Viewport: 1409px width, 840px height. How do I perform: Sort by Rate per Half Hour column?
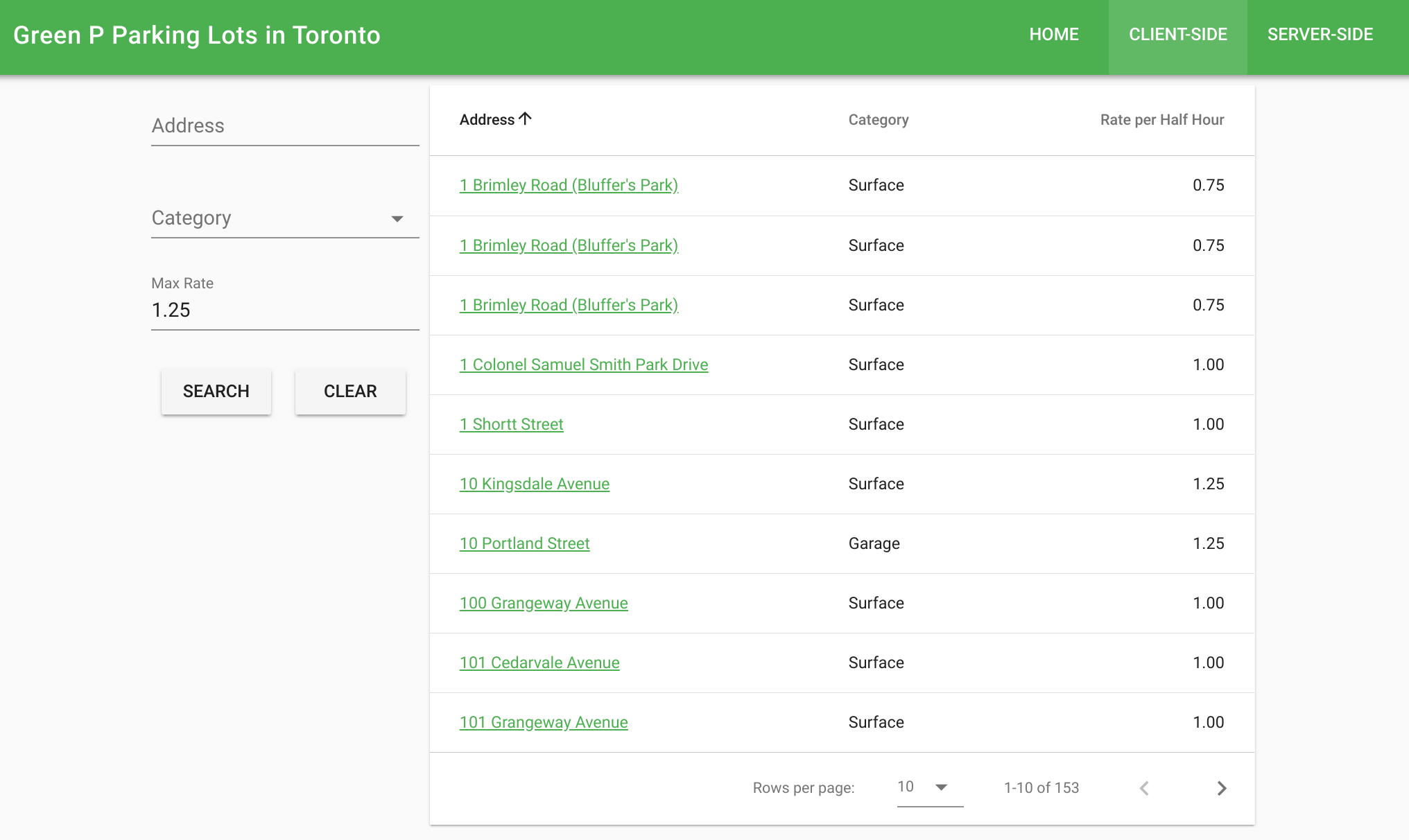[x=1161, y=120]
